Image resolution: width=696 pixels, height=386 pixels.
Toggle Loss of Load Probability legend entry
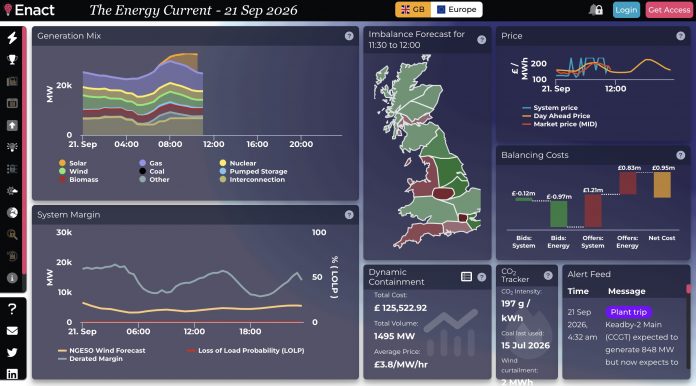click(245, 351)
